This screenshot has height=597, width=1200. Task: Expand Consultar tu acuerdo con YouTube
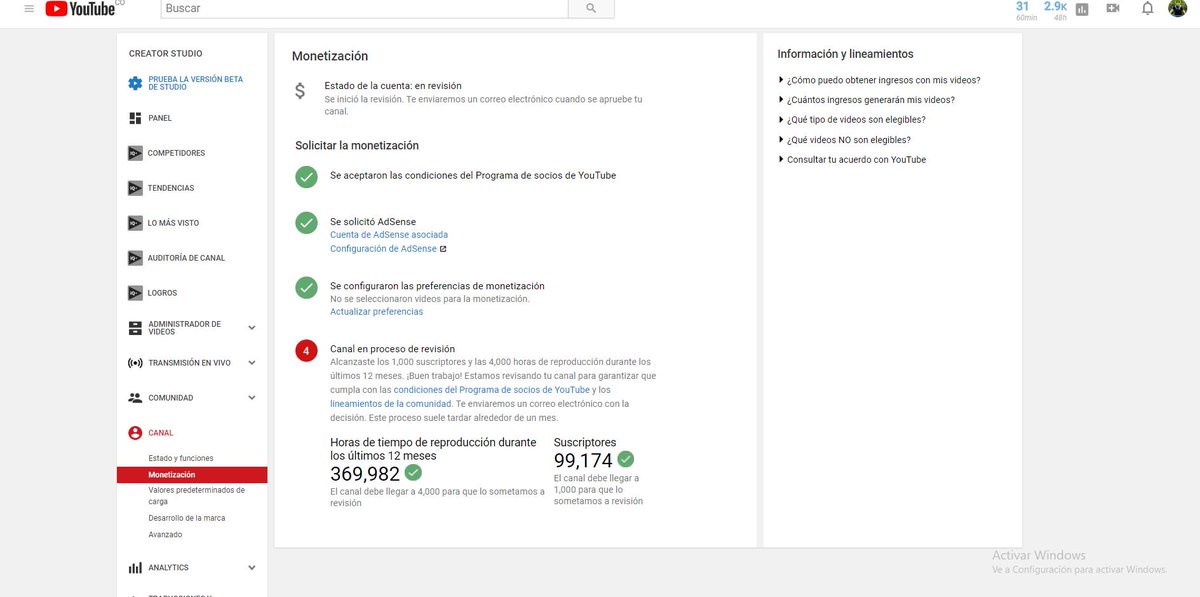click(852, 160)
